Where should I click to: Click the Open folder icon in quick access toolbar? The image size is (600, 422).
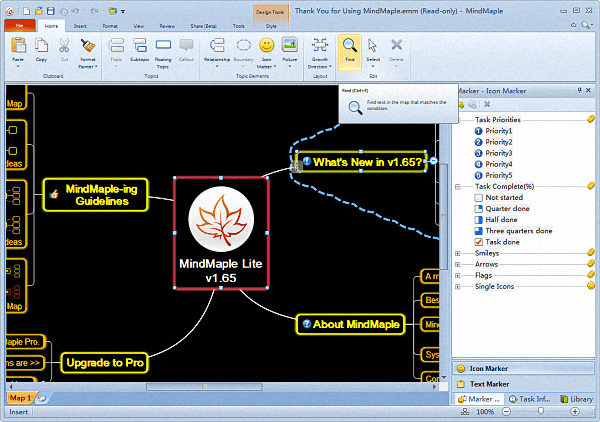click(39, 11)
